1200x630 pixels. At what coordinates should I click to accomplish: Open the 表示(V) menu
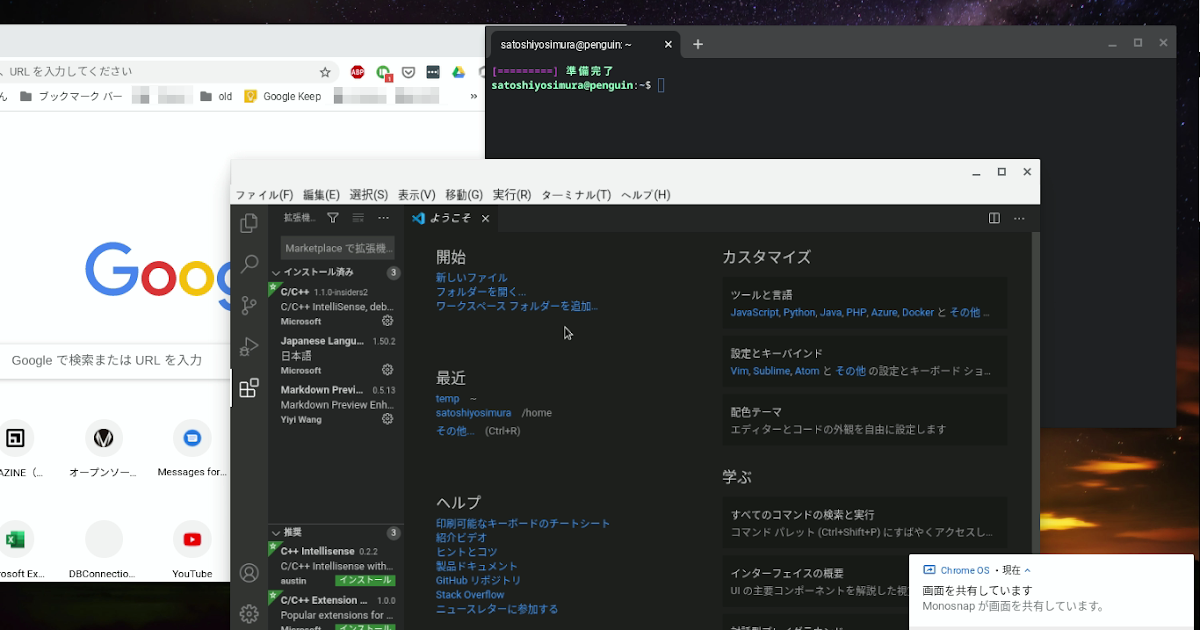click(x=416, y=195)
